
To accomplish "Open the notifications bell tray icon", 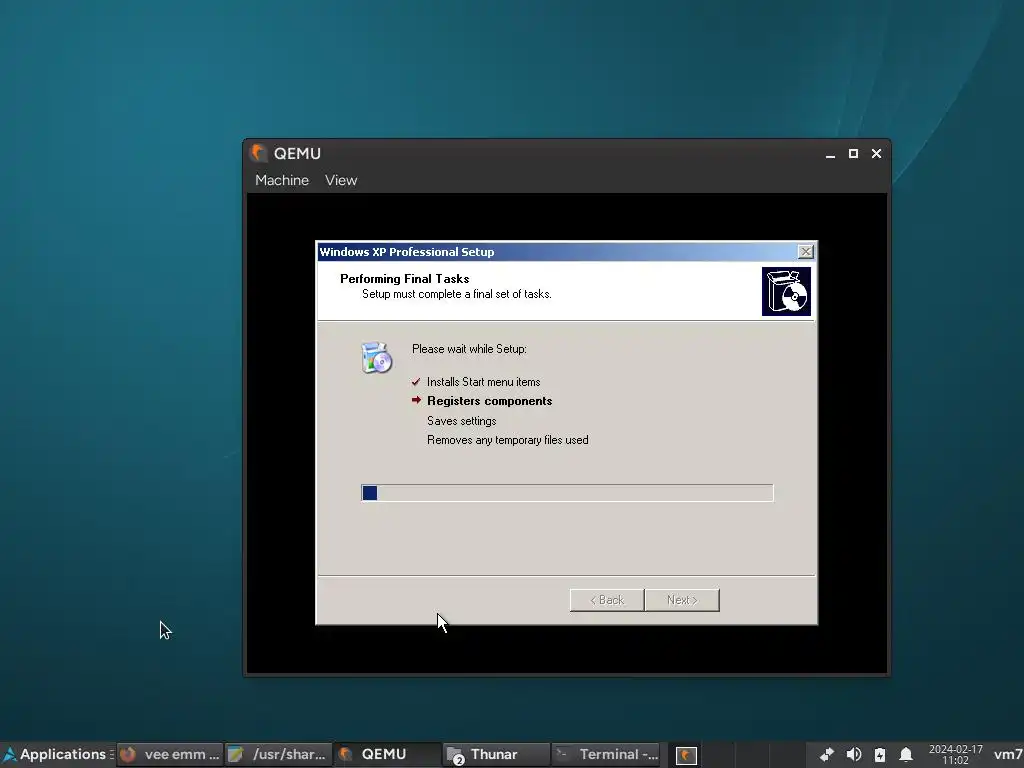I will [x=906, y=754].
